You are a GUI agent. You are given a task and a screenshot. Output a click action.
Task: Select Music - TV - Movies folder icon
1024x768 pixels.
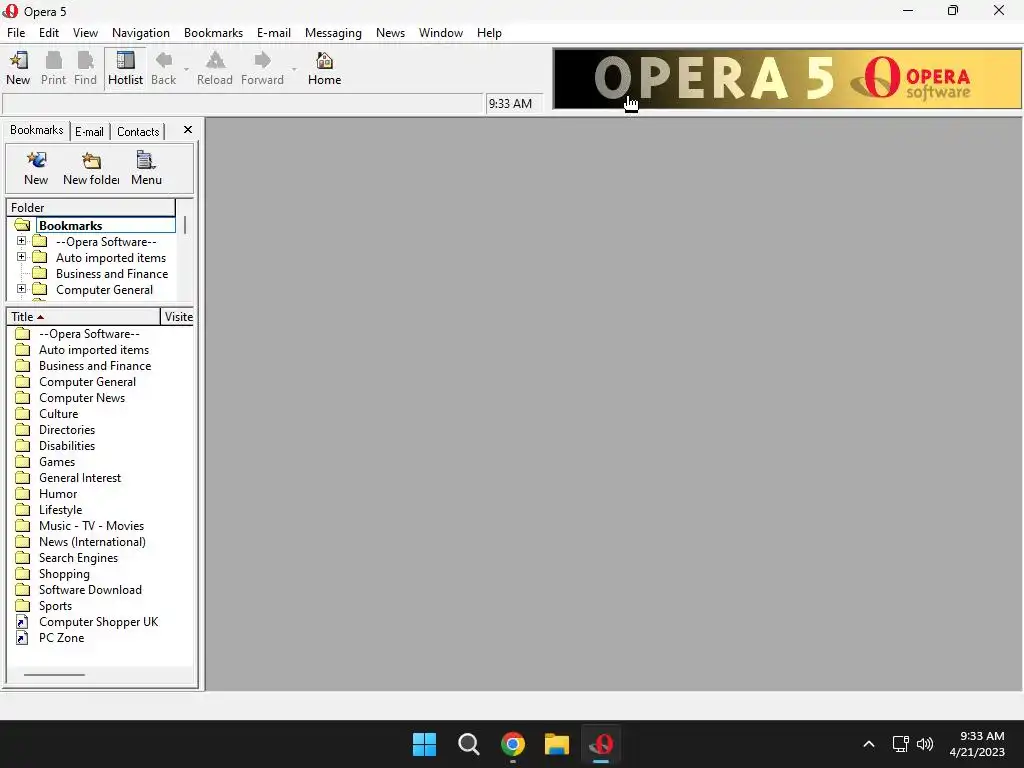(x=23, y=526)
